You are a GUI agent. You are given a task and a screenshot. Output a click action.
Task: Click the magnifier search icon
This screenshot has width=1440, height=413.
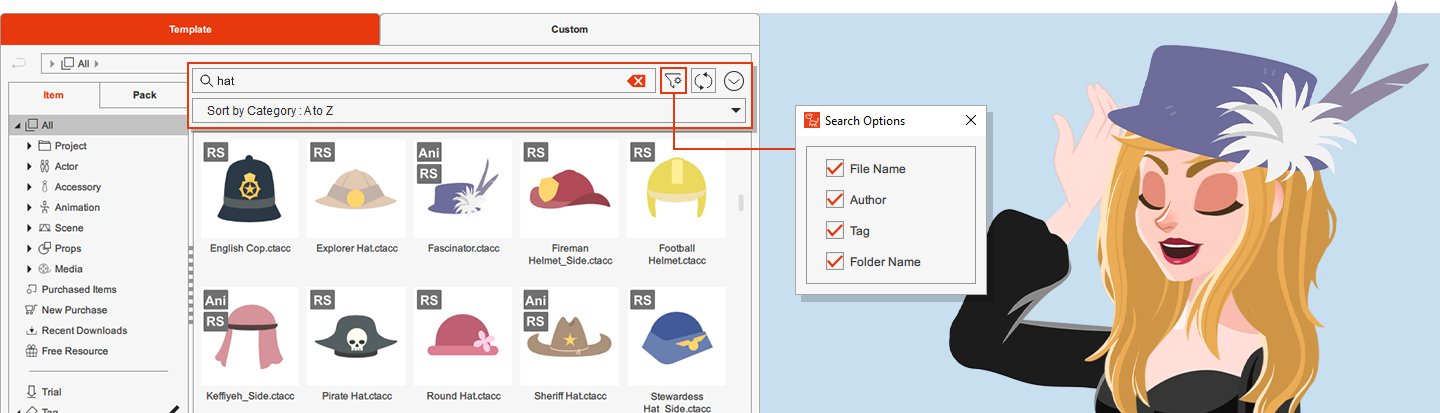pos(206,81)
